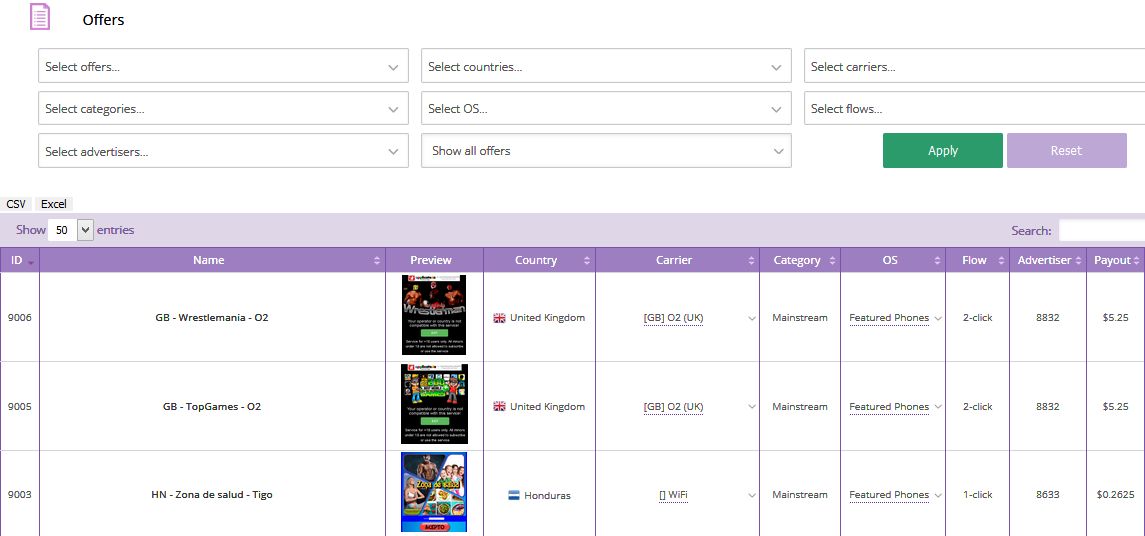This screenshot has width=1145, height=536.
Task: Click the Offers document icon
Action: (x=40, y=17)
